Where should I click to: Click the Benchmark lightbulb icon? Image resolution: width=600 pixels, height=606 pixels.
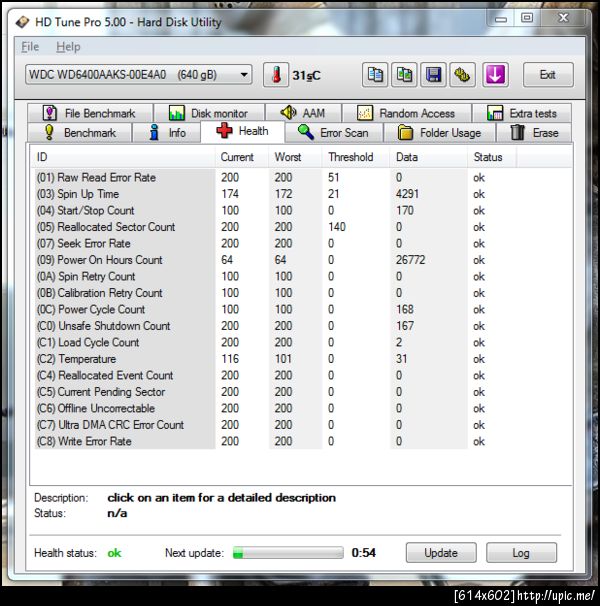49,132
